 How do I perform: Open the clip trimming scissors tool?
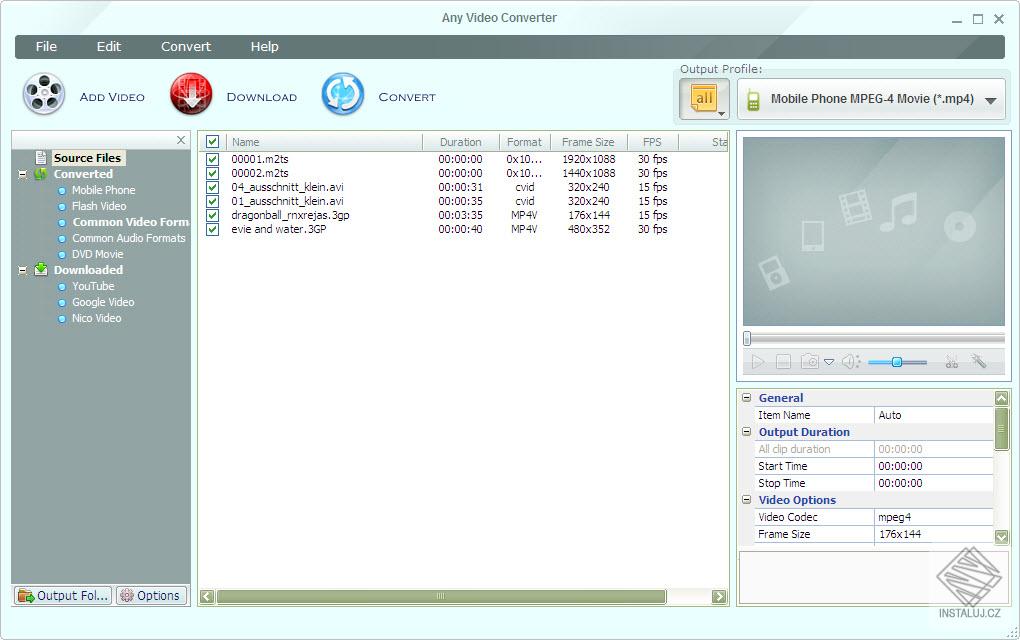(x=952, y=361)
